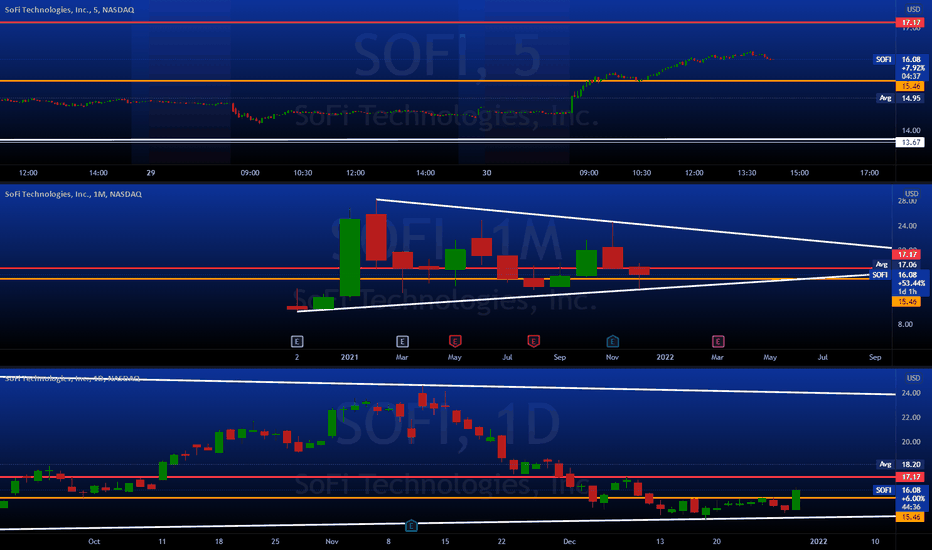Viewport: 932px width, 550px height.
Task: Select the white 13.67 horizontal line on the 5-minute chart
Action: pyautogui.click(x=446, y=140)
